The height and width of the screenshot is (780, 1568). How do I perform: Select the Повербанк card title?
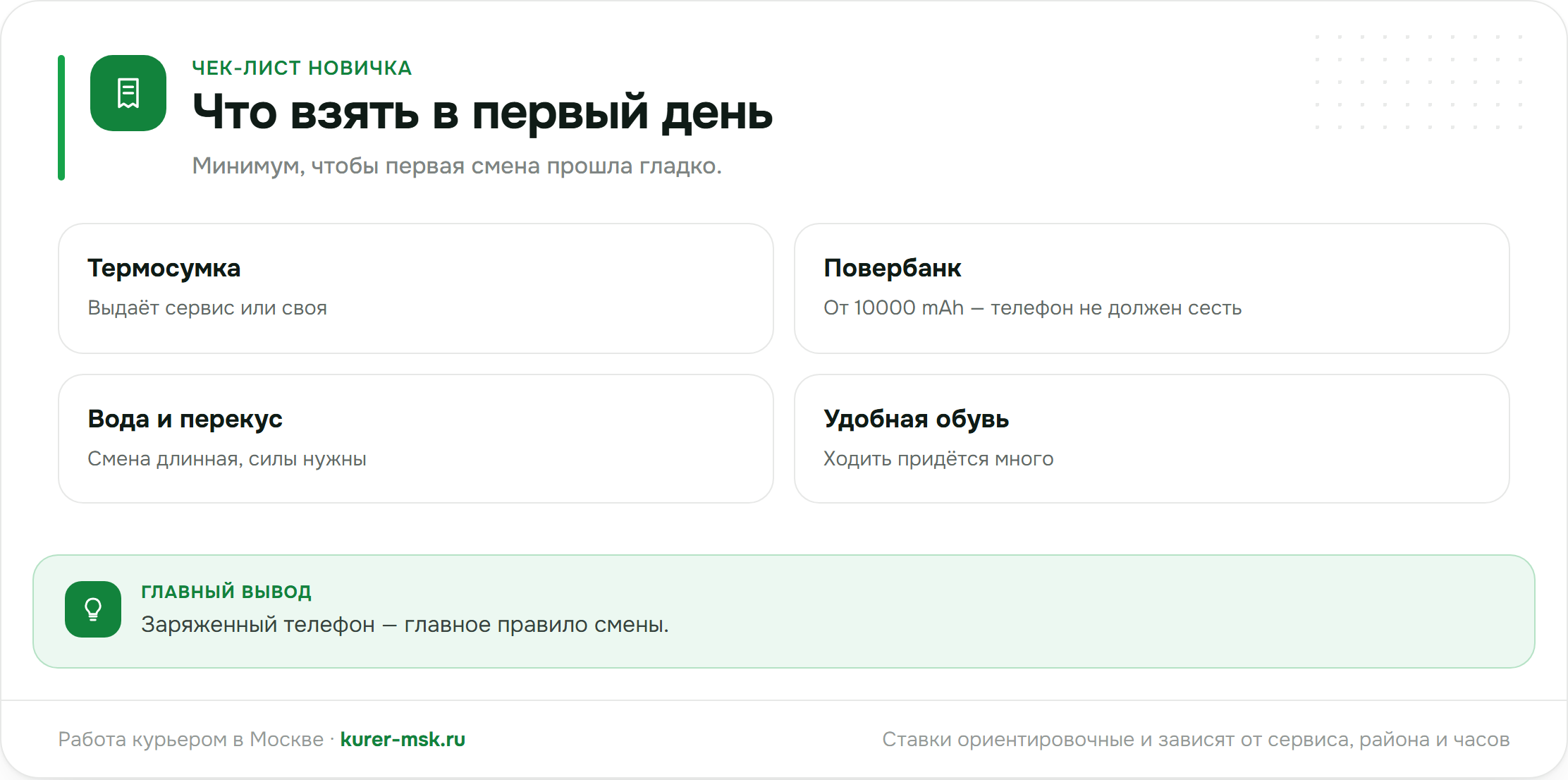(x=892, y=268)
